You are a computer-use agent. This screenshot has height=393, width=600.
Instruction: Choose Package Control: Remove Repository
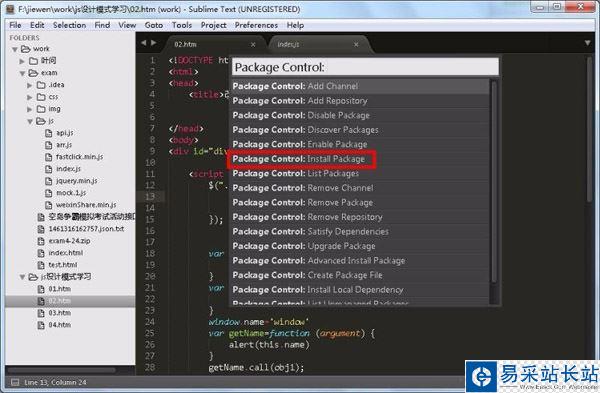click(360, 217)
